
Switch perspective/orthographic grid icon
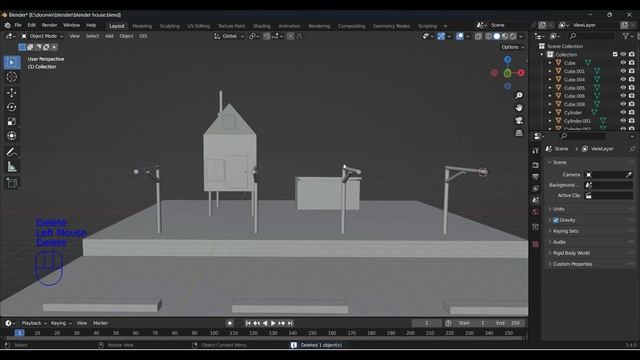[519, 133]
